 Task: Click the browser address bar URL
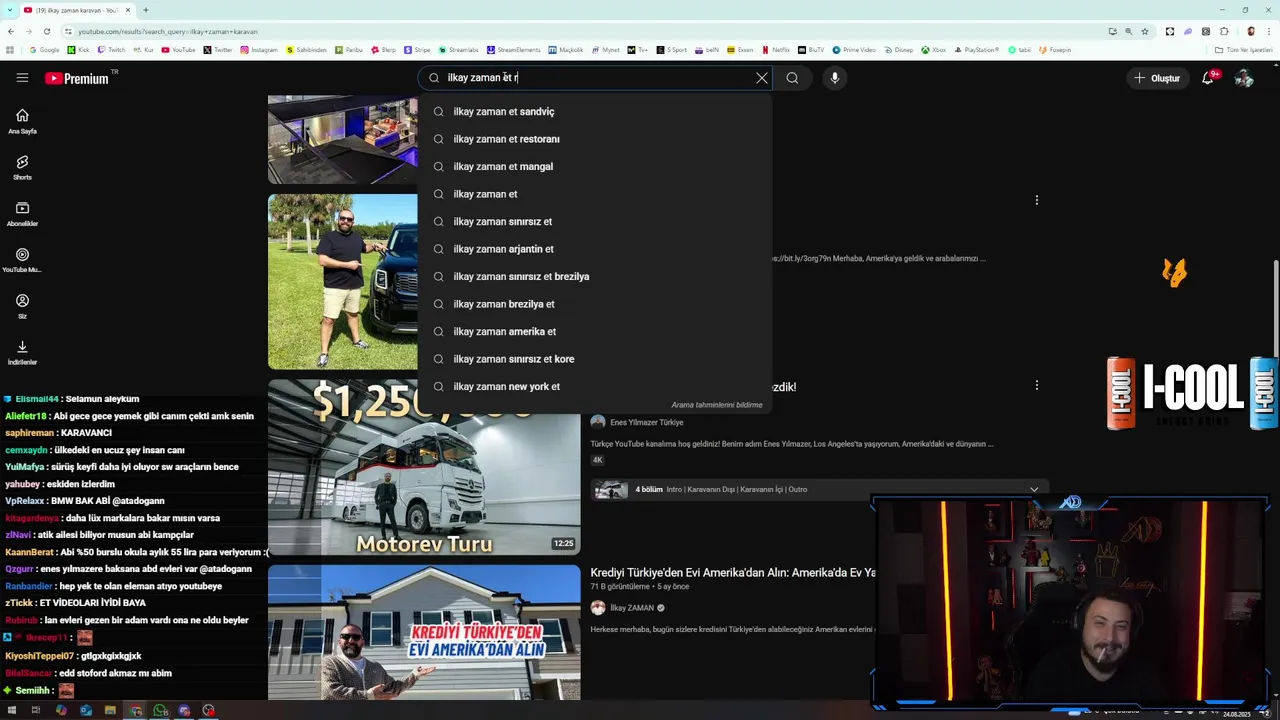coord(167,32)
